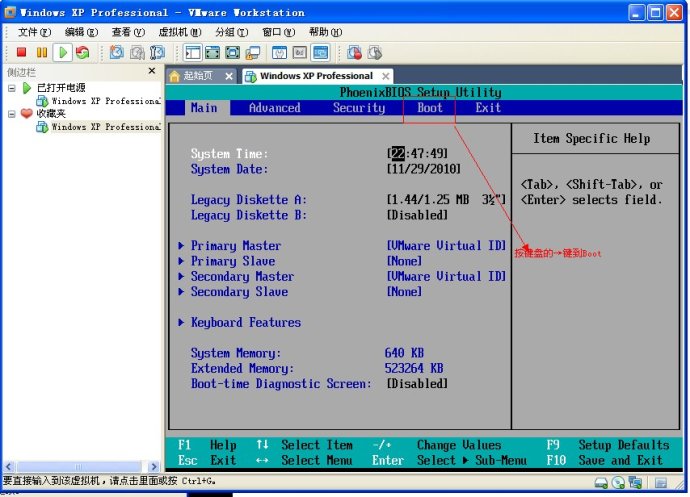The width and height of the screenshot is (690, 497).
Task: Open the Snapshot Manager wrench icon
Action: point(157,52)
